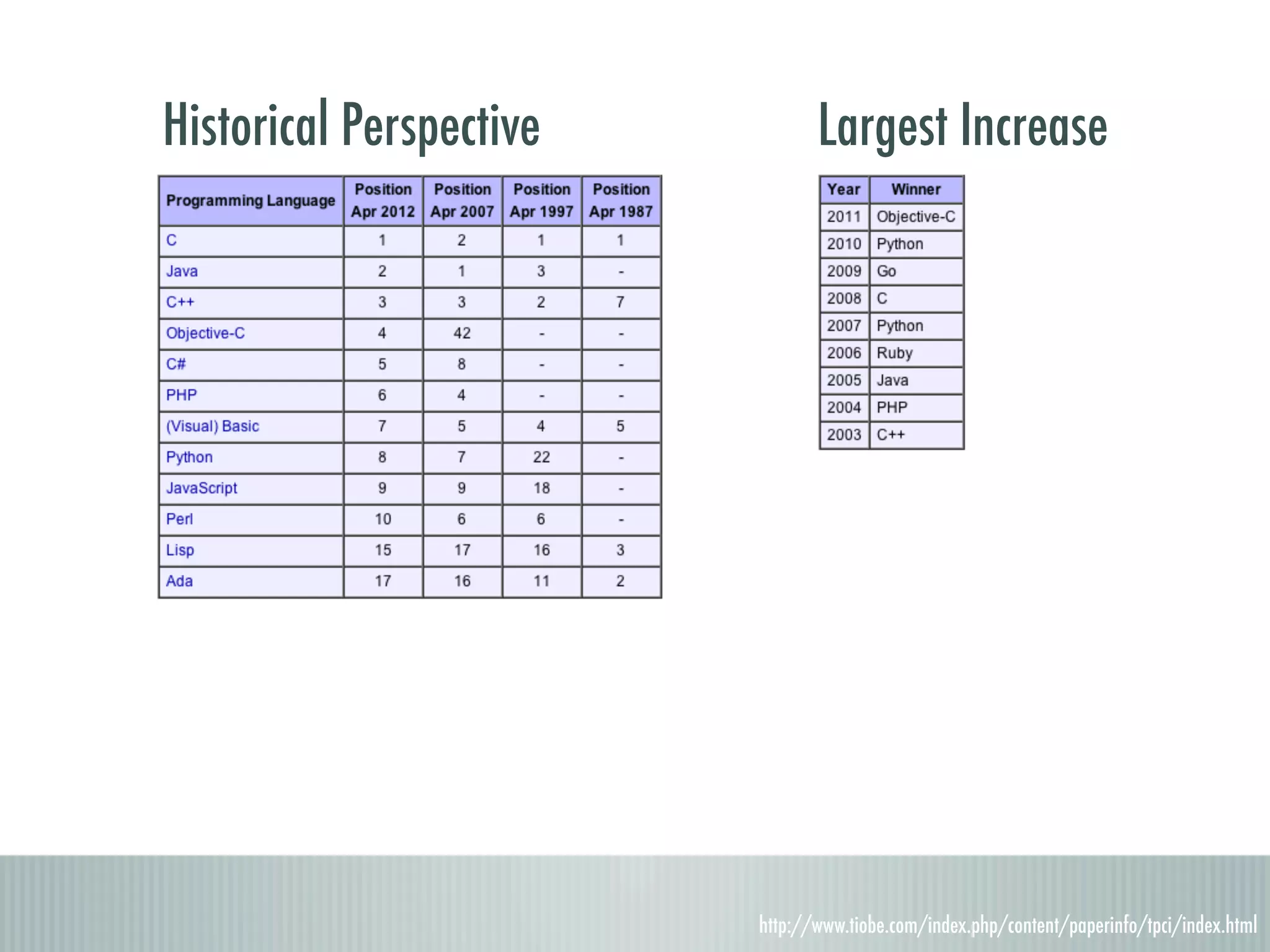This screenshot has height=952, width=1270.
Task: Select the 2010 year cell
Action: pos(844,244)
